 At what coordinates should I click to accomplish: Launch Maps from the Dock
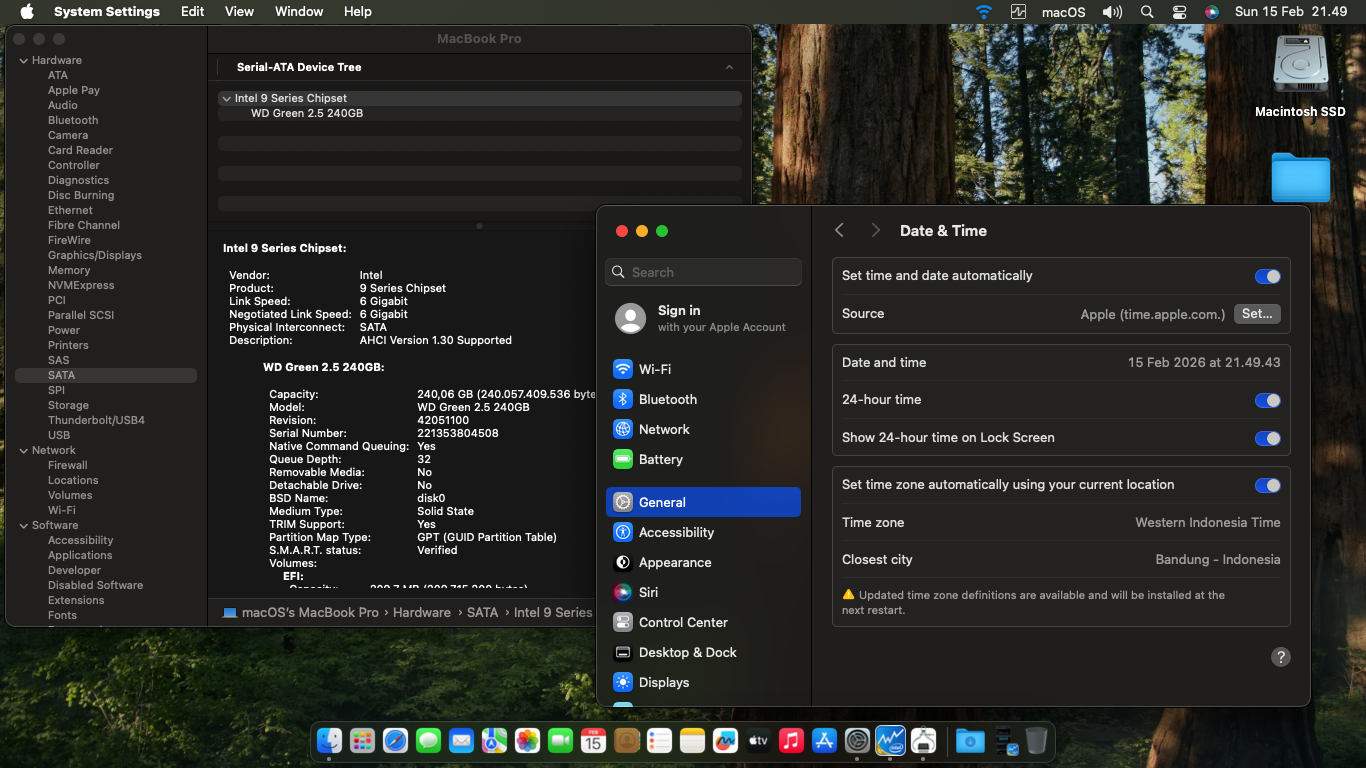point(494,740)
